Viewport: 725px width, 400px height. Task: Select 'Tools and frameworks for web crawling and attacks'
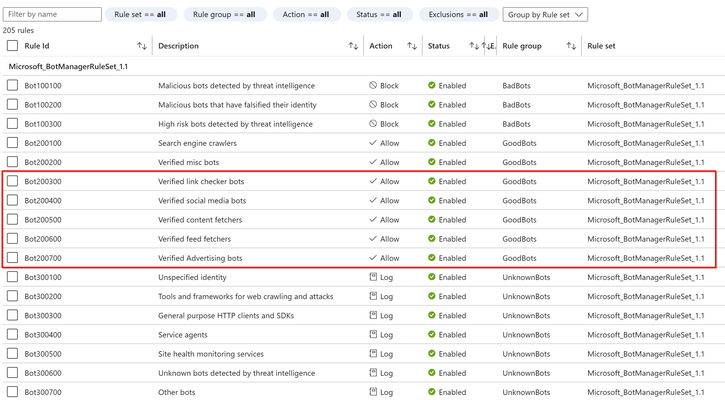[246, 296]
